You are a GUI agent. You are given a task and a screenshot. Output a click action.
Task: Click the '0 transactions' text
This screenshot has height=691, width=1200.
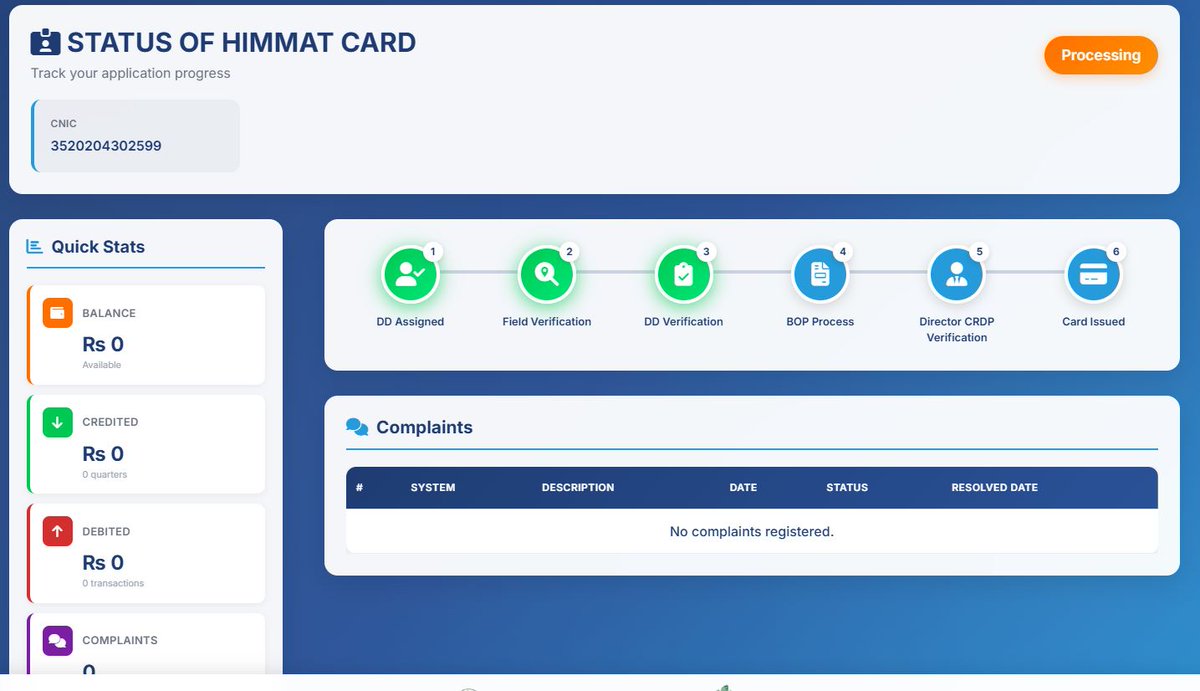tap(113, 583)
